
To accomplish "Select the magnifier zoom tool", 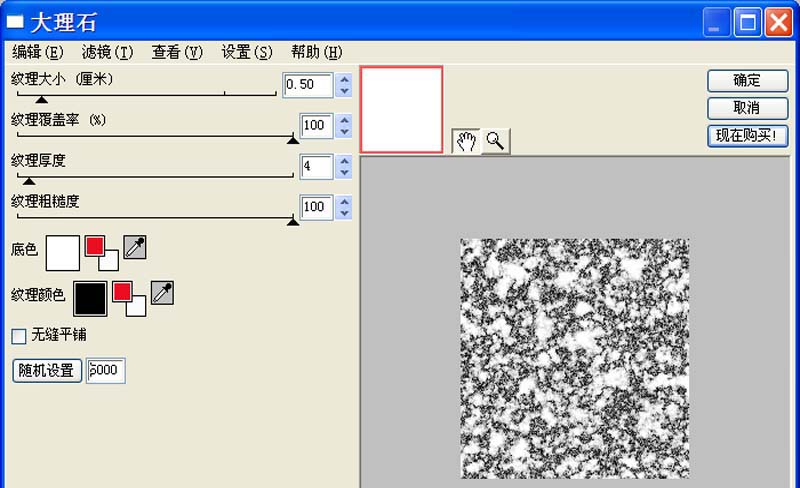I will click(x=495, y=141).
